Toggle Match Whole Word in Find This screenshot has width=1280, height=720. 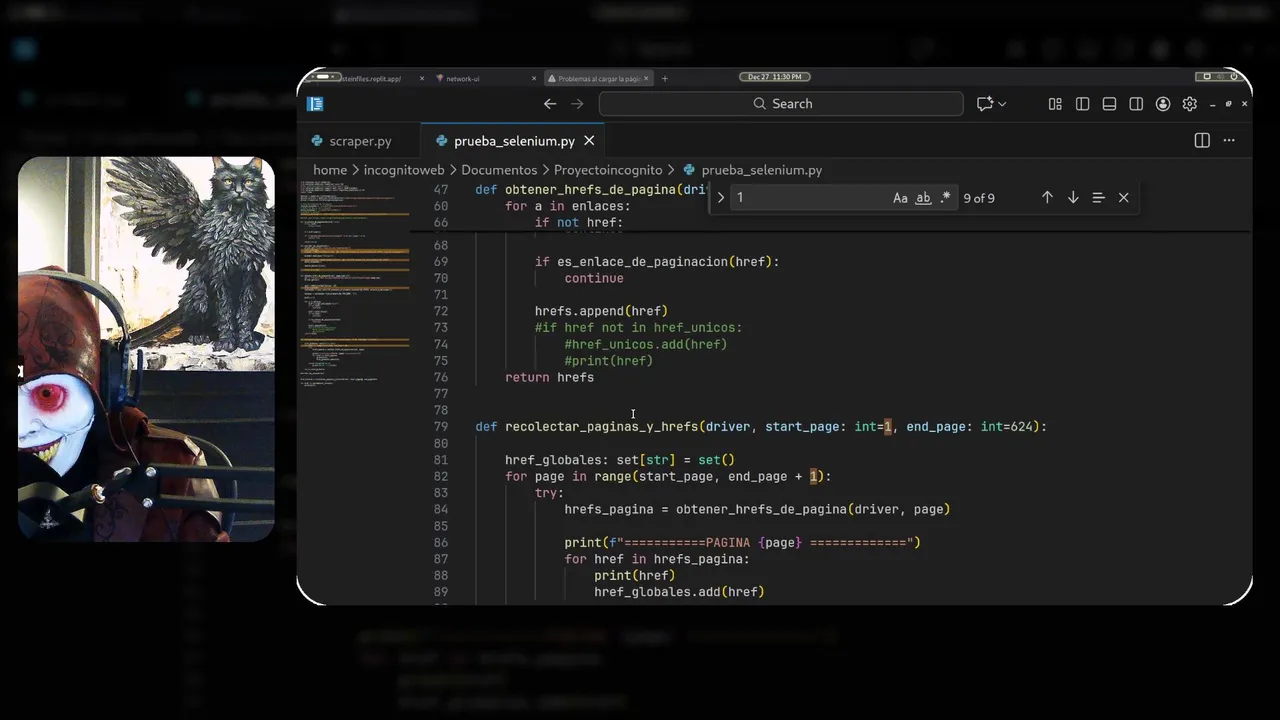pyautogui.click(x=923, y=198)
